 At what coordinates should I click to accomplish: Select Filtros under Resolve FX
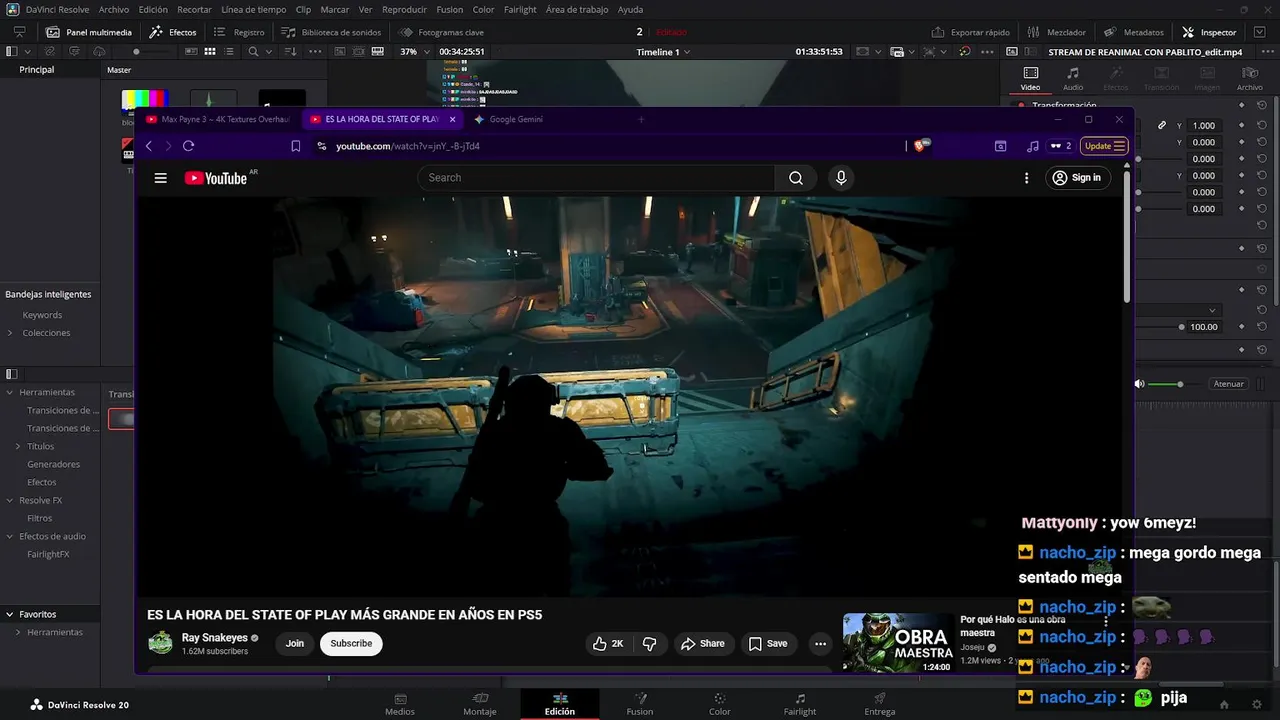[40, 518]
